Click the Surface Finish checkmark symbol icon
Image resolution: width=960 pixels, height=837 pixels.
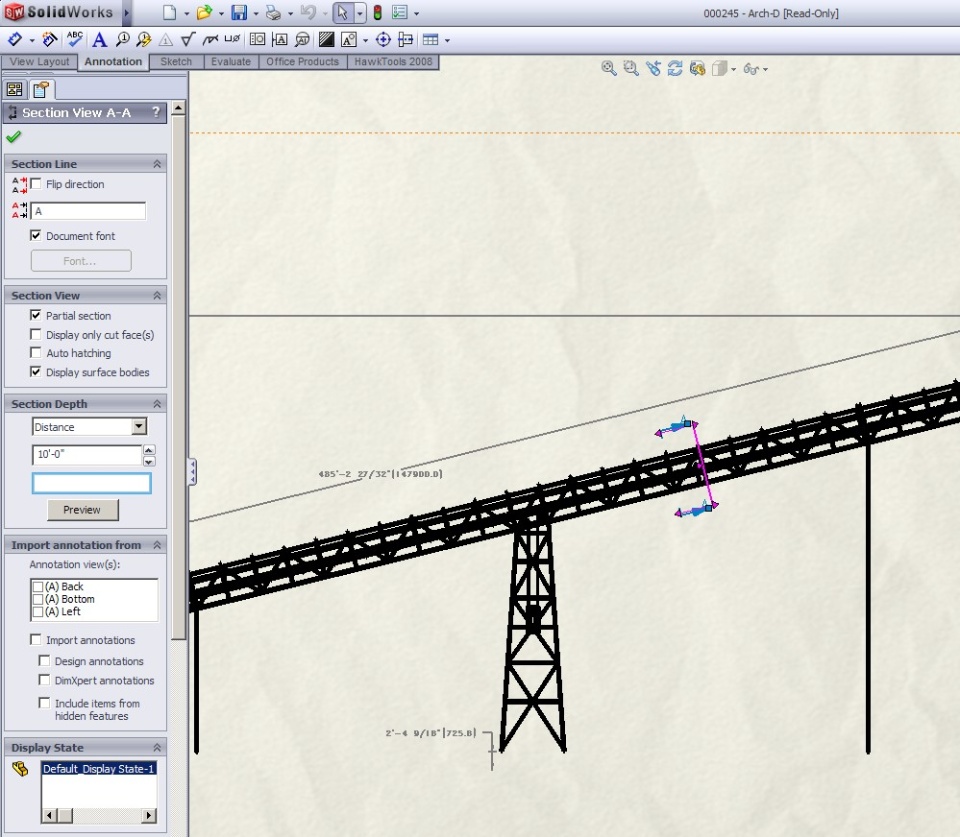187,40
